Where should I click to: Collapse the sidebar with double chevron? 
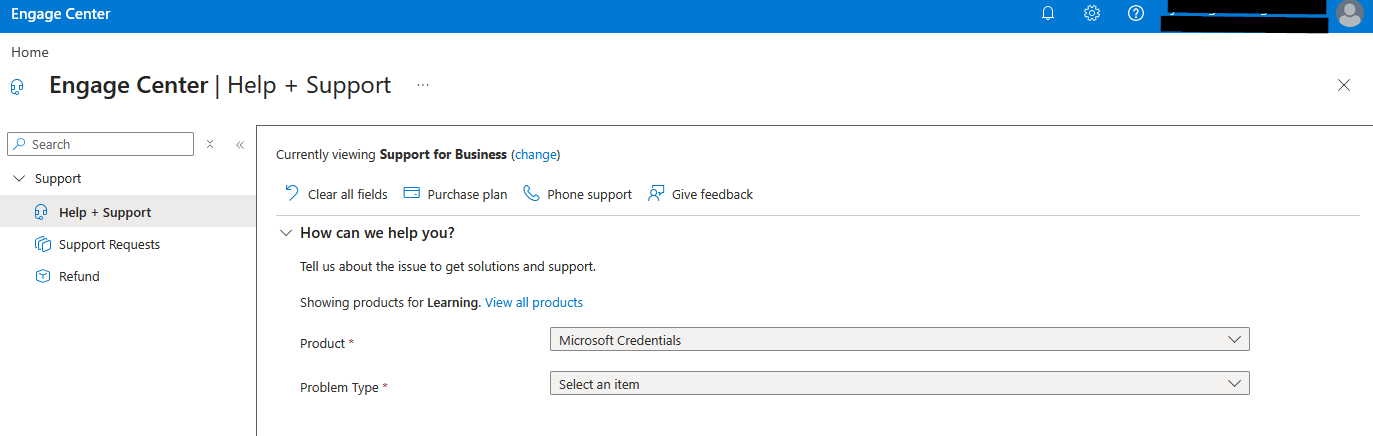click(240, 144)
